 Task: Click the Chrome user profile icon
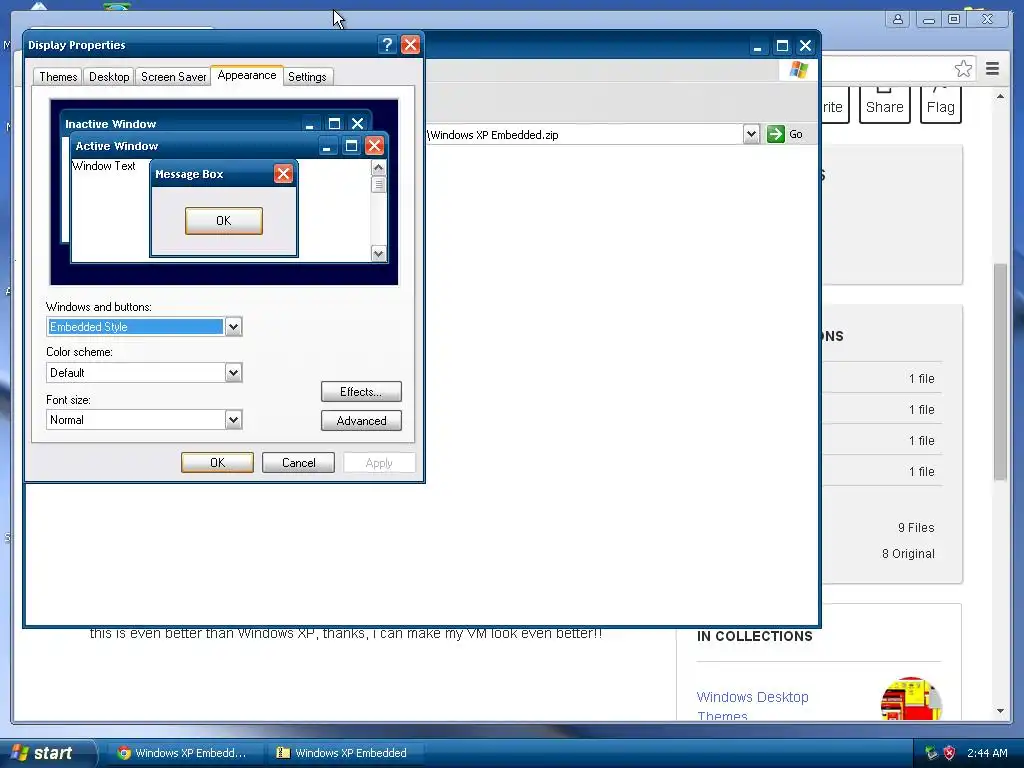pyautogui.click(x=898, y=20)
